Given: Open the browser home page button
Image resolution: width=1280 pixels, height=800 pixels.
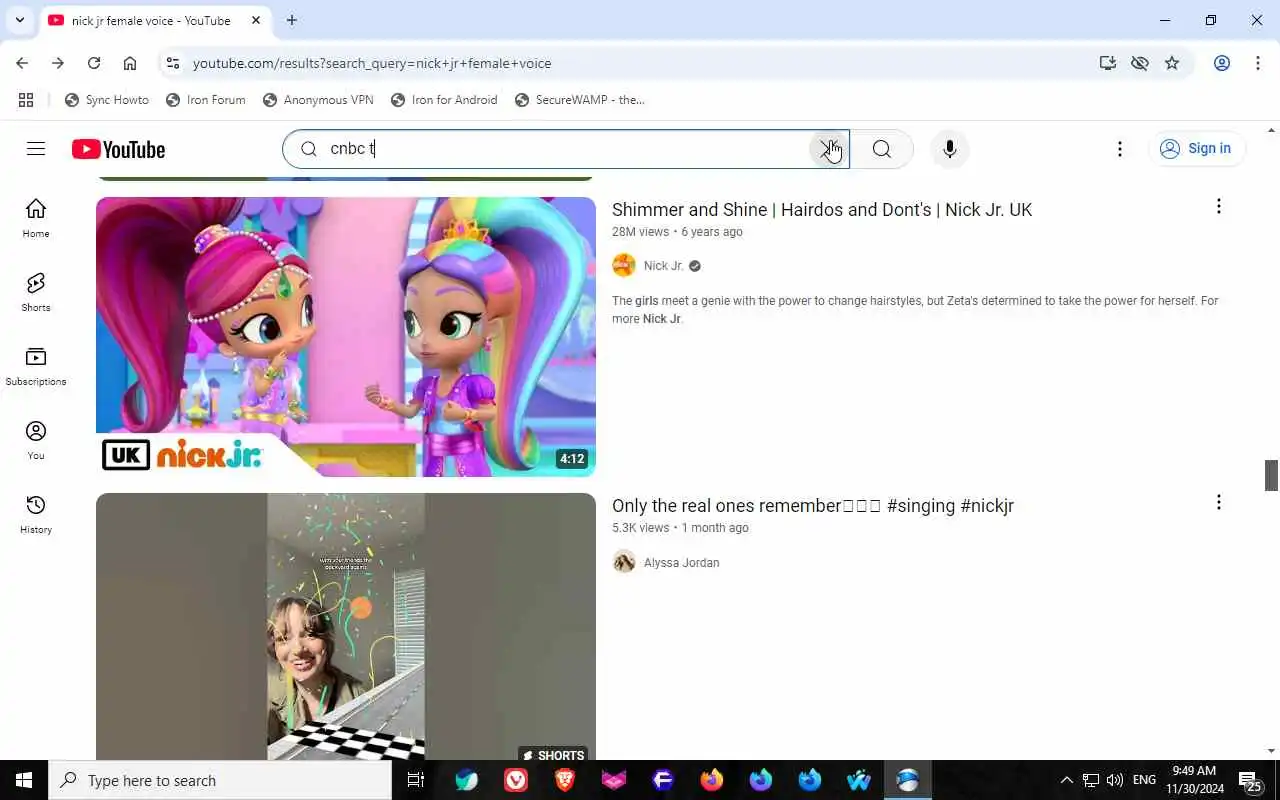Looking at the screenshot, I should pos(130,63).
